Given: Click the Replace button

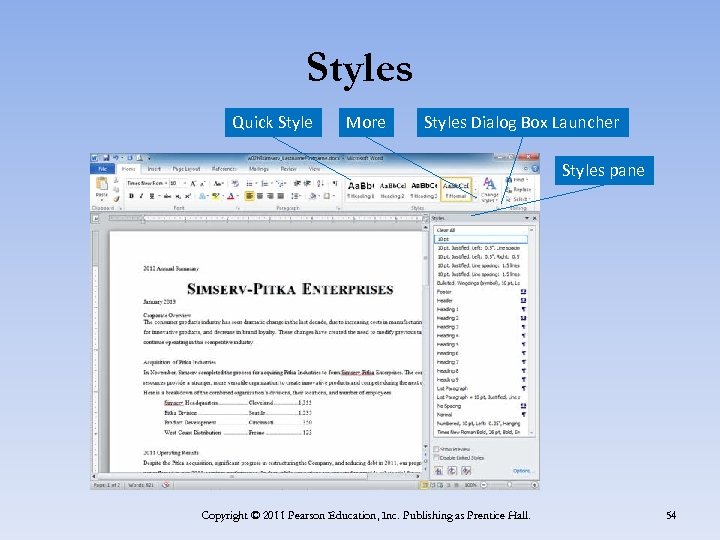Looking at the screenshot, I should pos(518,190).
